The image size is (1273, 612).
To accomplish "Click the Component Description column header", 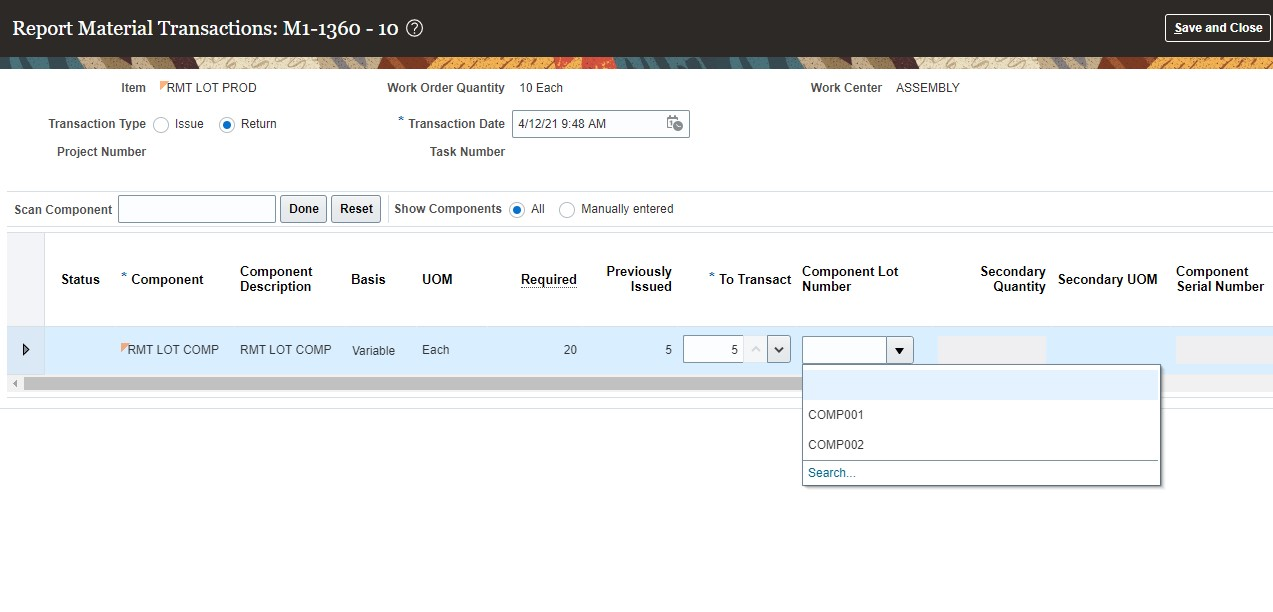I will click(276, 279).
